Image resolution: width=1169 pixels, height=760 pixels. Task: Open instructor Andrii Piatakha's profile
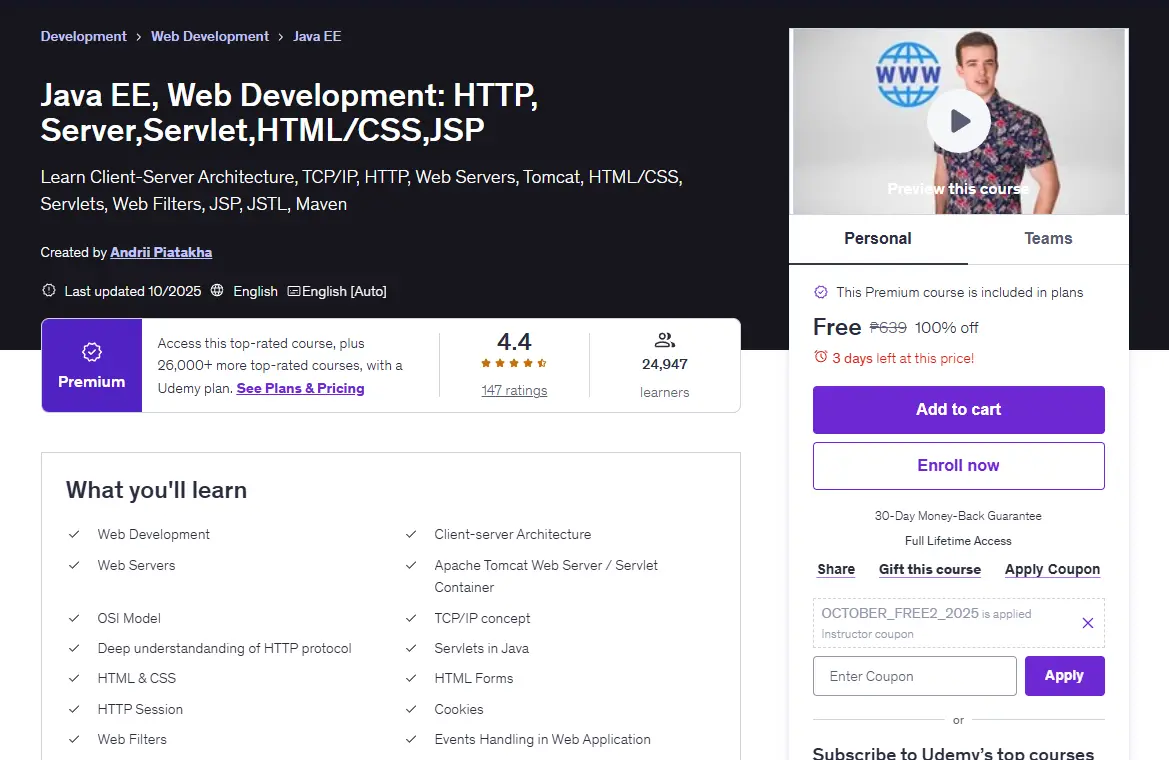coord(161,252)
